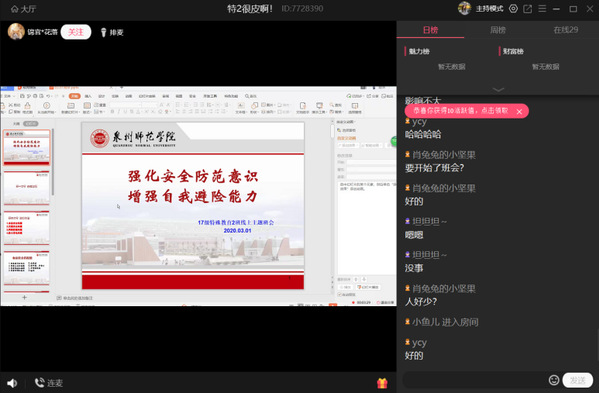Screen dimensions: 599x393
Task: Select the 魅力榜 ranking heading
Action: (419, 51)
